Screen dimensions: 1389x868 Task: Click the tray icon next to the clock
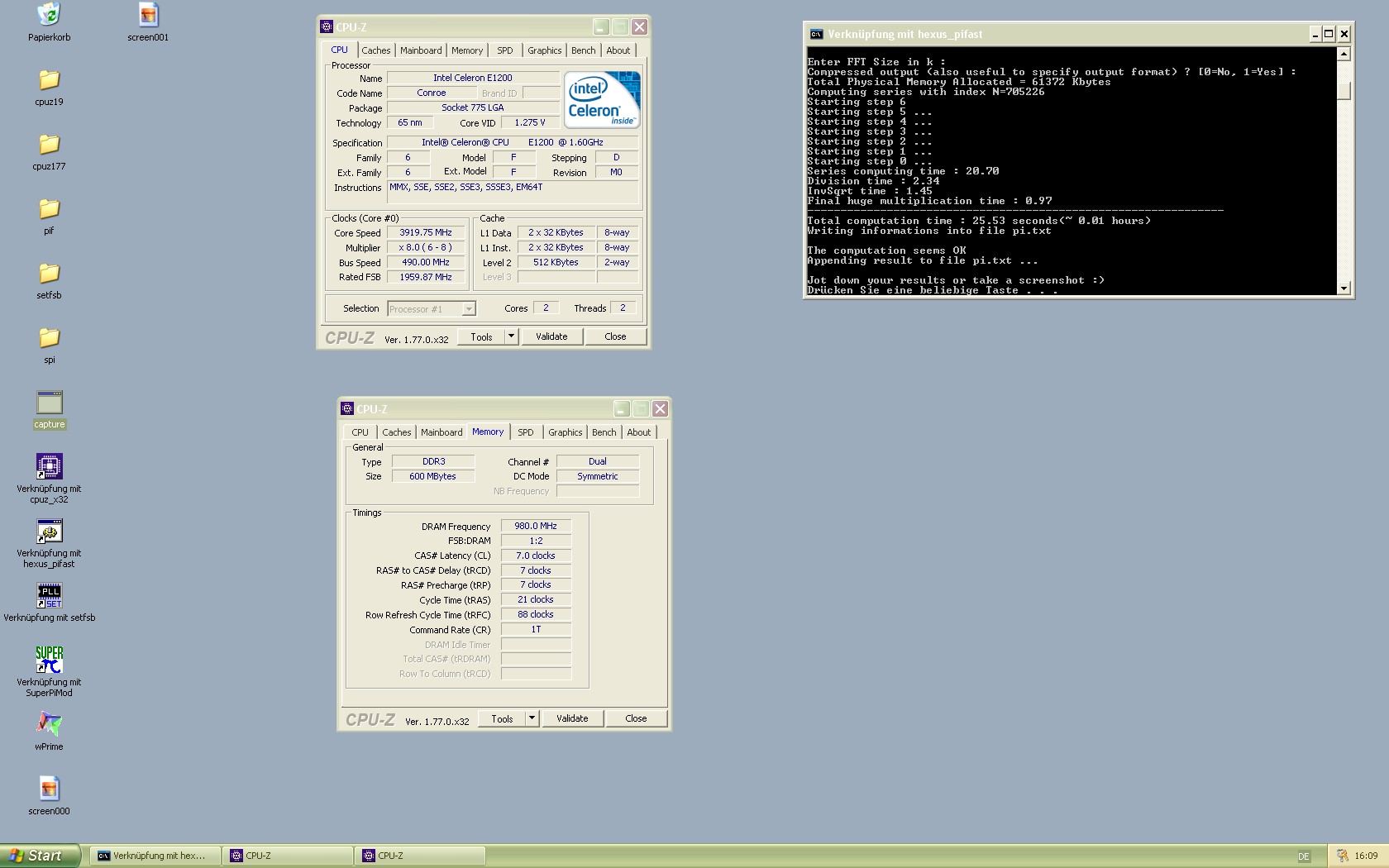(1342, 856)
